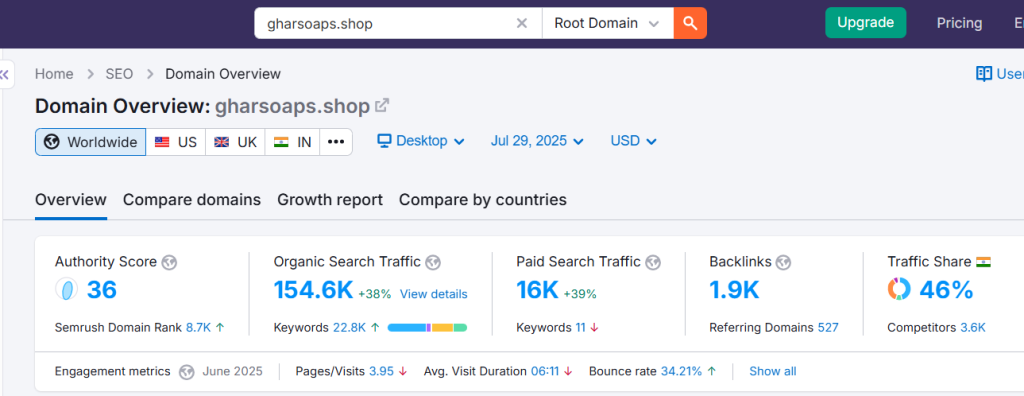This screenshot has width=1024, height=396.
Task: Switch to the Compare domains tab
Action: coord(192,199)
